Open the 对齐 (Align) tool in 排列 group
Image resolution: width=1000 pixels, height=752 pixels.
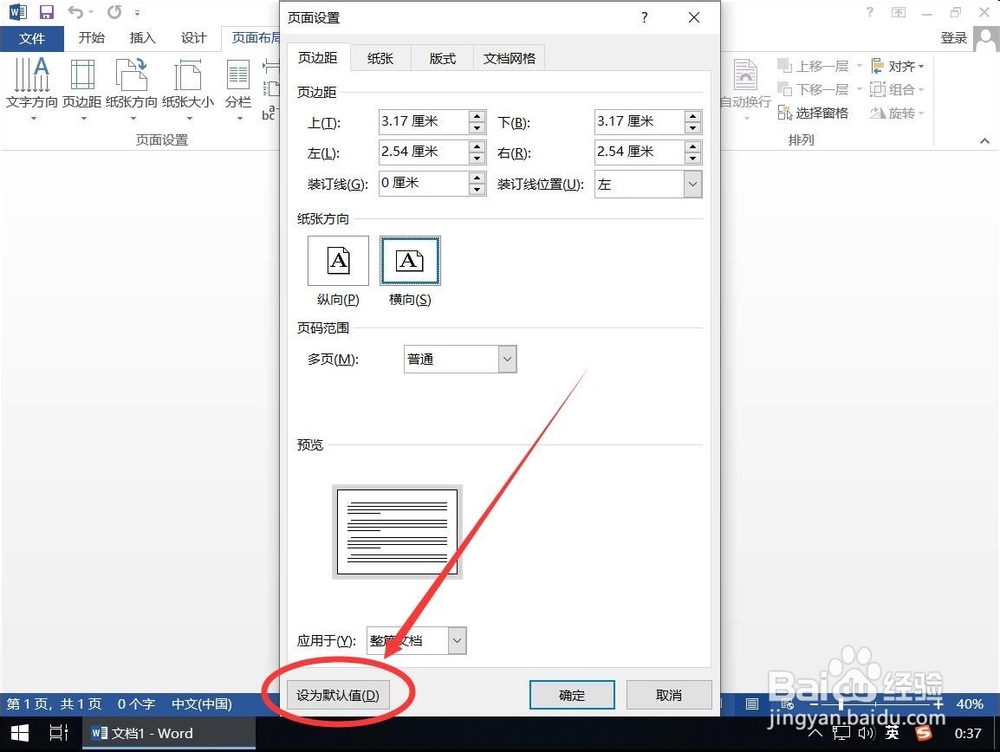897,65
